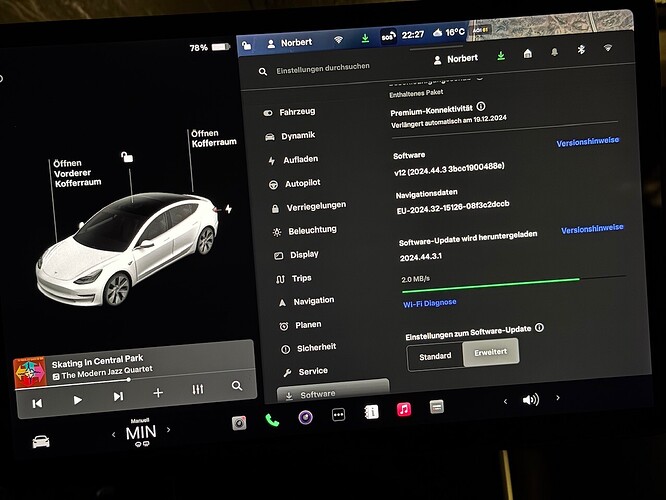Tap the white Tesla car image
666x500 pixels.
(x=127, y=249)
